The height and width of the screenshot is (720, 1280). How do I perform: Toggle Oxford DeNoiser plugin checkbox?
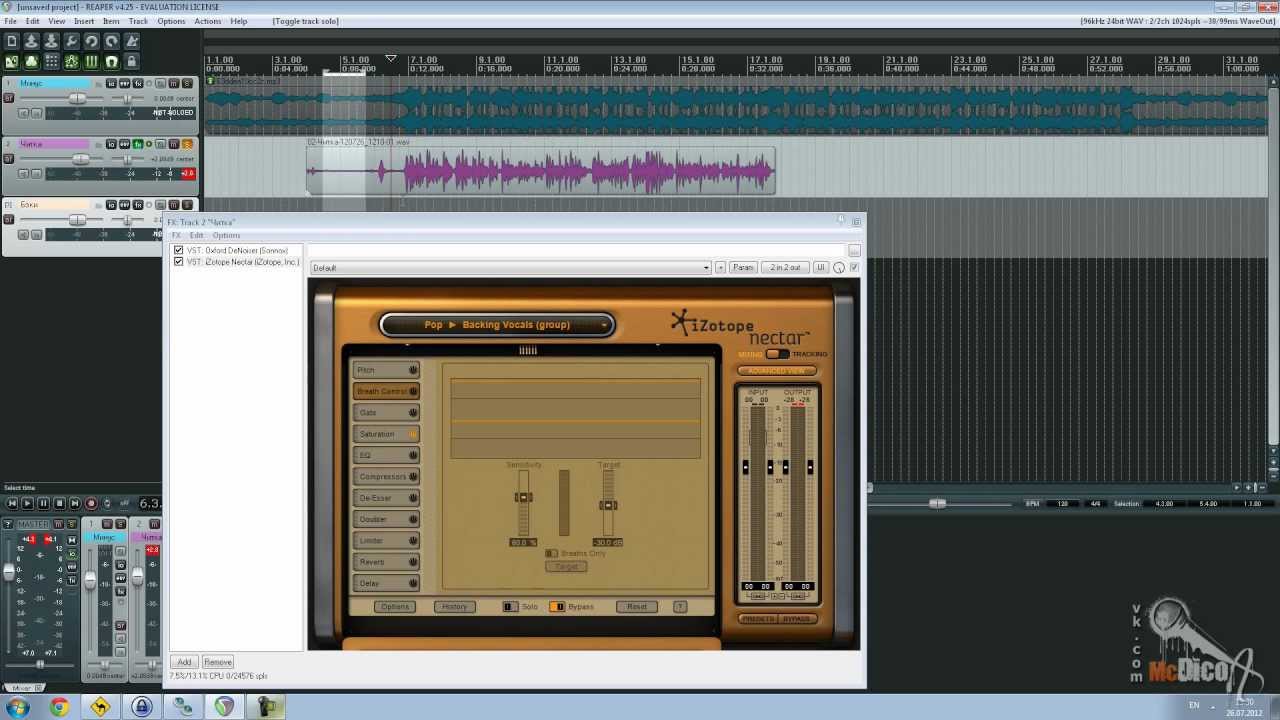pyautogui.click(x=178, y=250)
